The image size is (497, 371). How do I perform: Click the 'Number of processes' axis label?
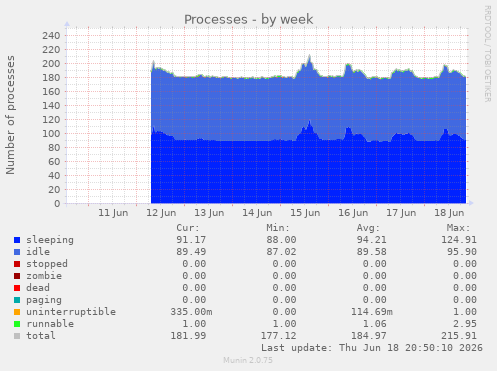pos(10,115)
